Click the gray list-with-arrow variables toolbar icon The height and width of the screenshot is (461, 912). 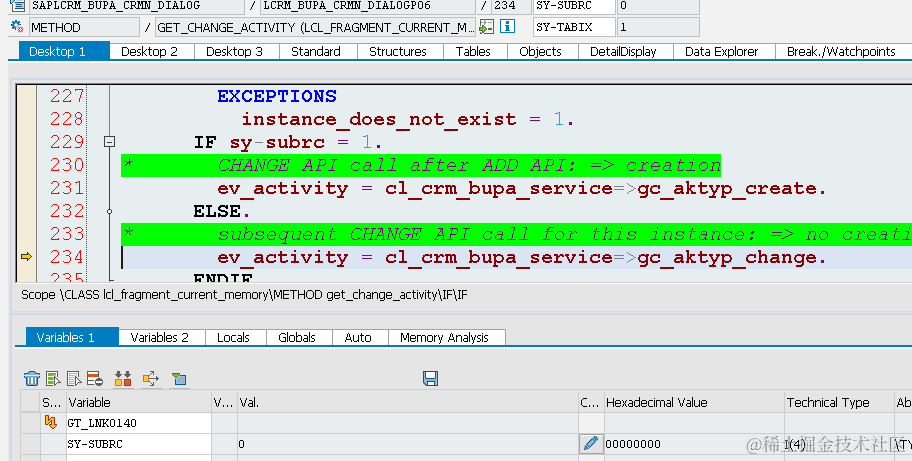pyautogui.click(x=74, y=379)
